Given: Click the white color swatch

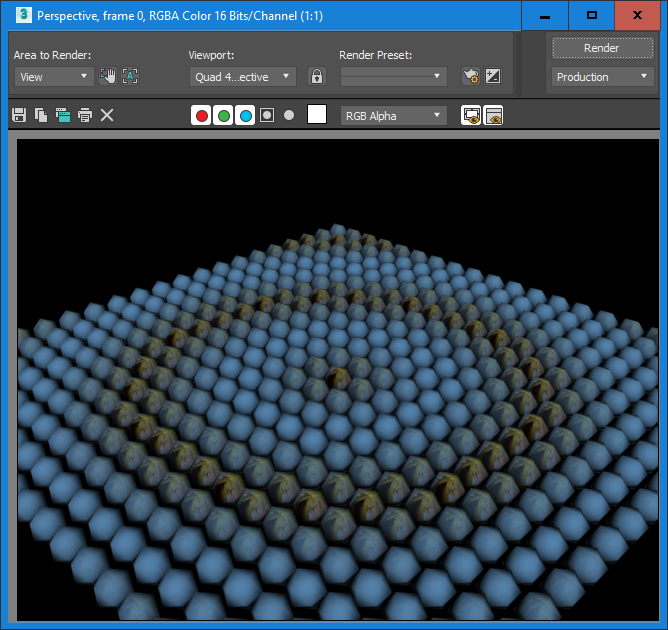Looking at the screenshot, I should [317, 114].
